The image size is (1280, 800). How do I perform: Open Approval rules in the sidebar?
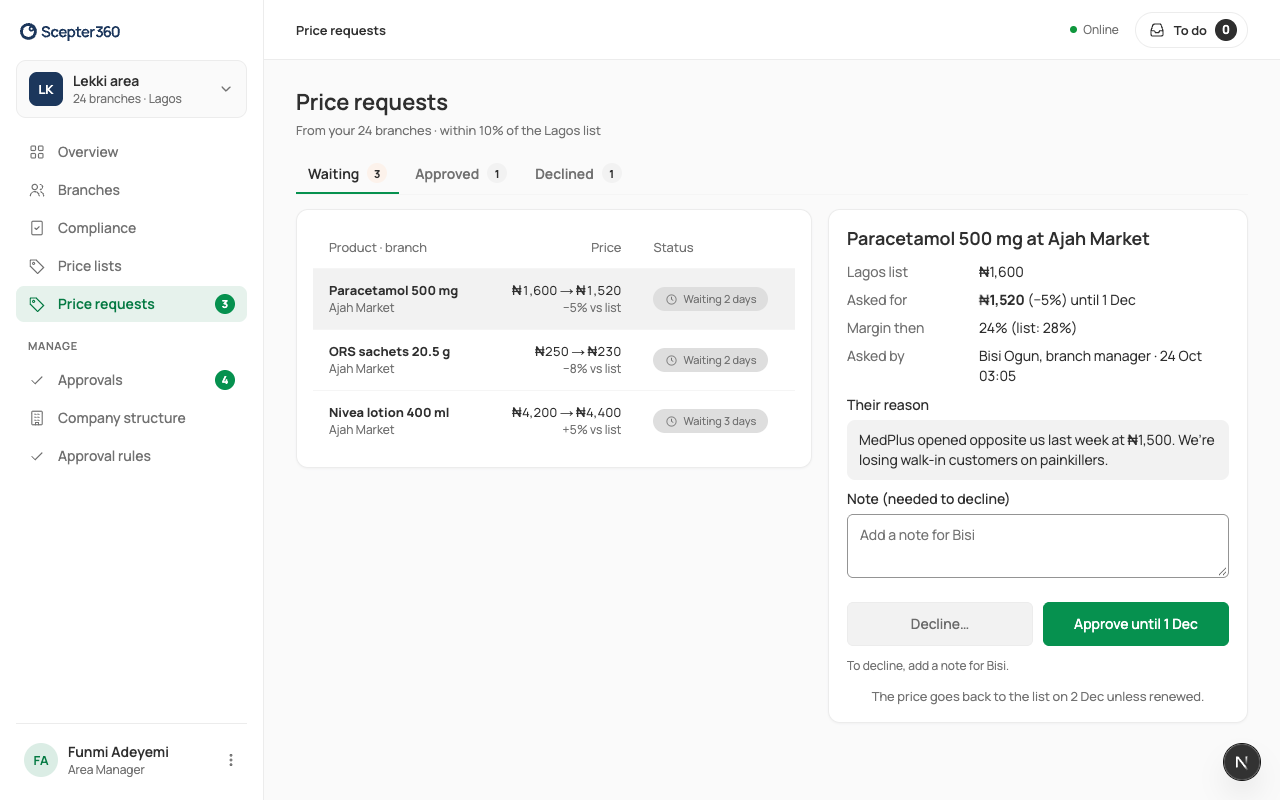coord(131,456)
